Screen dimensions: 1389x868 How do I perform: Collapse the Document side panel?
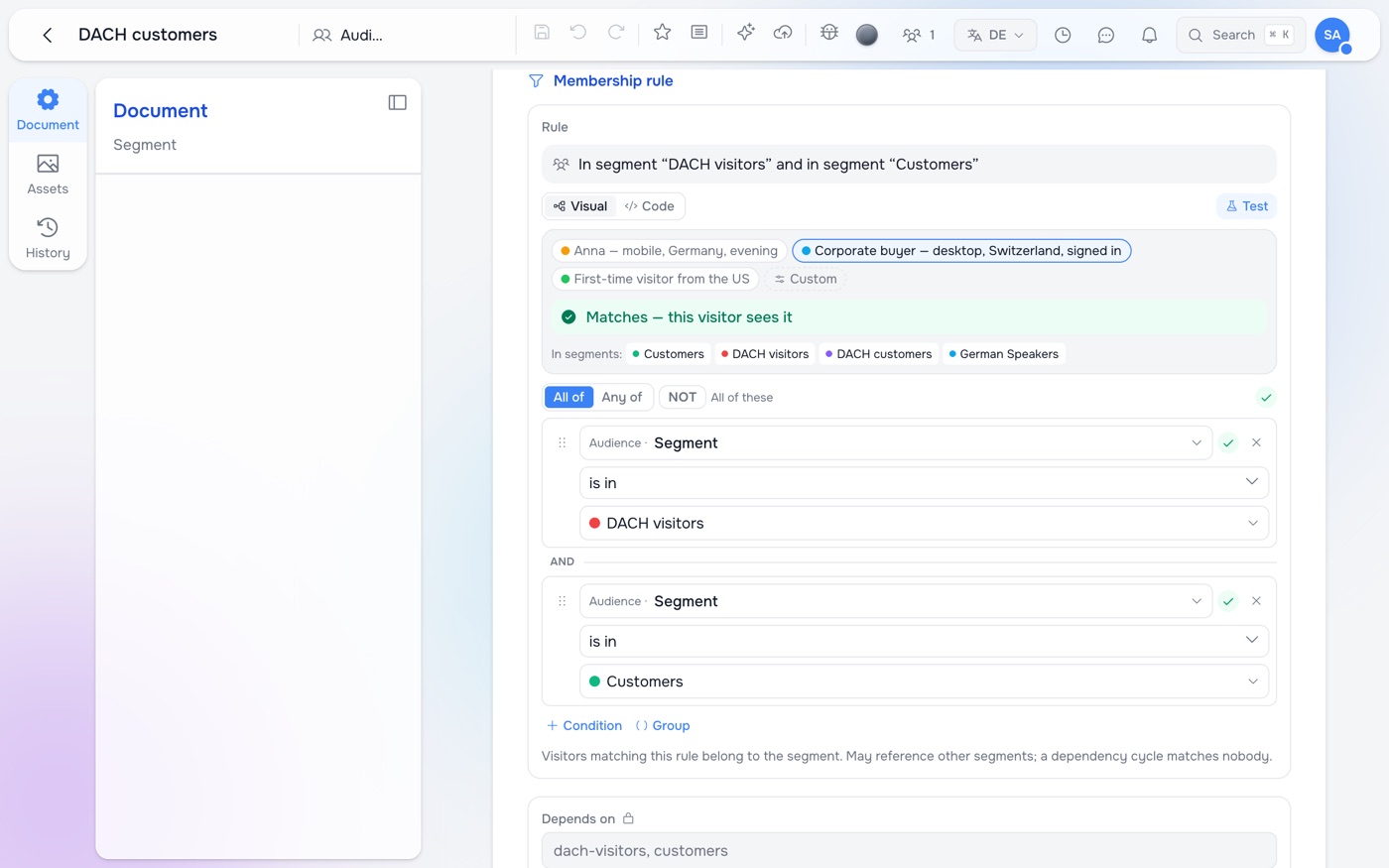(398, 102)
